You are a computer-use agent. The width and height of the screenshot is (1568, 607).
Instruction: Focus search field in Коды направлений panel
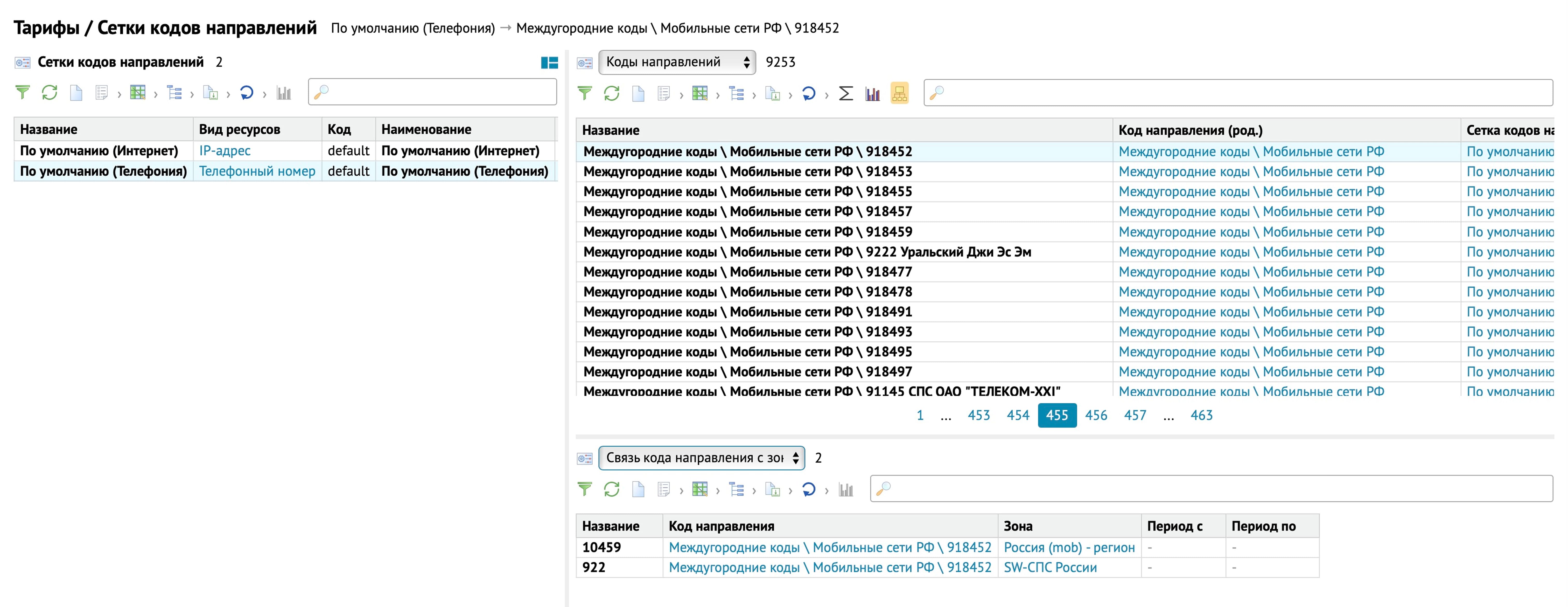pyautogui.click(x=1238, y=93)
